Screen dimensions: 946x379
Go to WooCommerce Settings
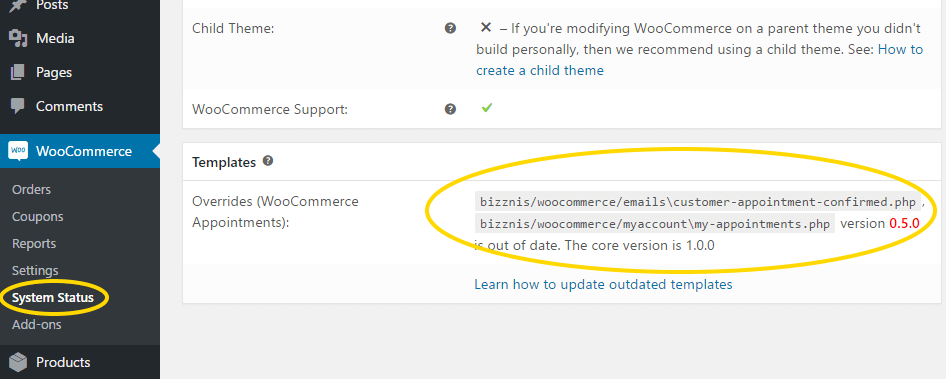coord(35,271)
